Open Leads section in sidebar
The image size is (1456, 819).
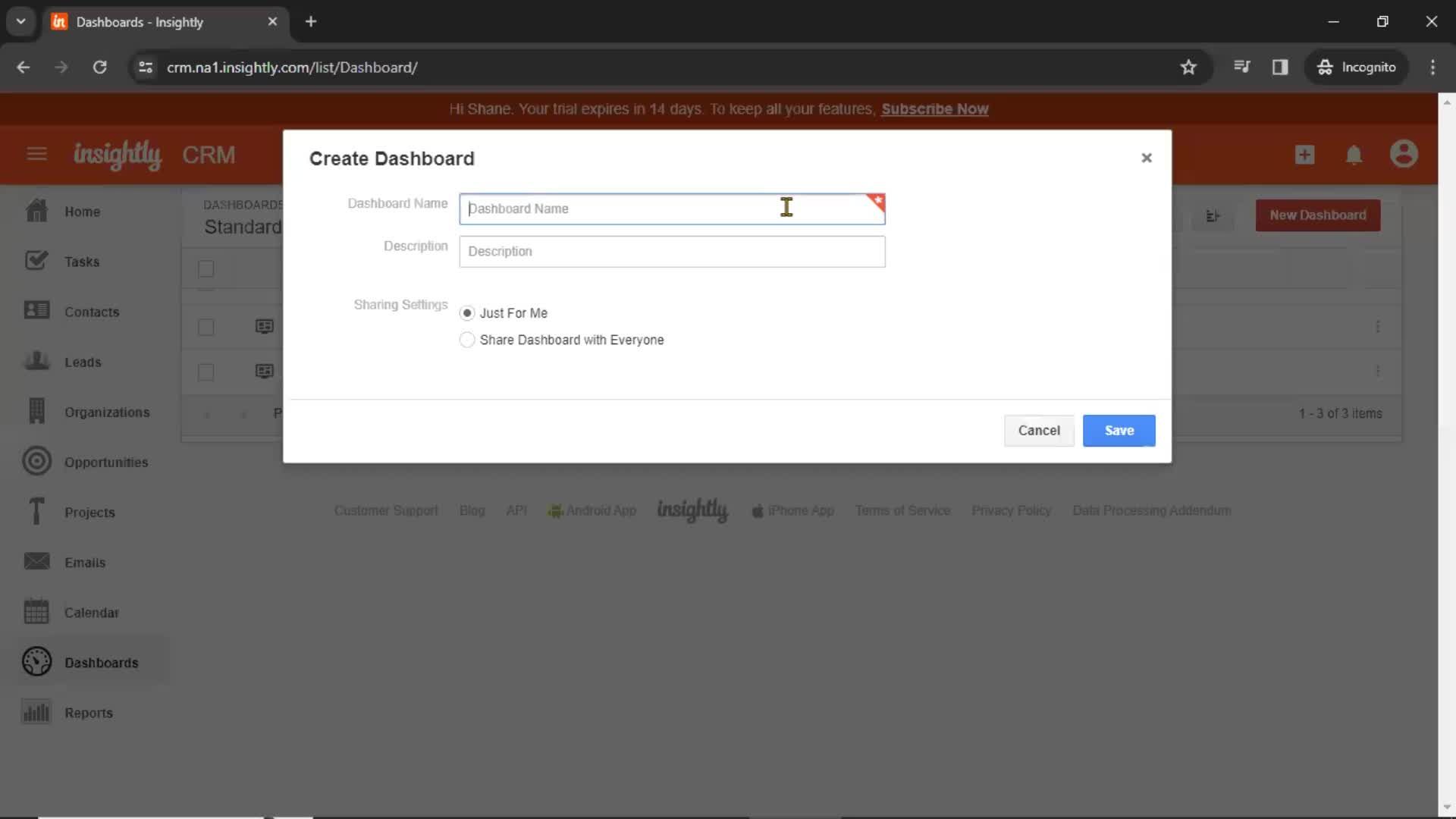point(82,361)
